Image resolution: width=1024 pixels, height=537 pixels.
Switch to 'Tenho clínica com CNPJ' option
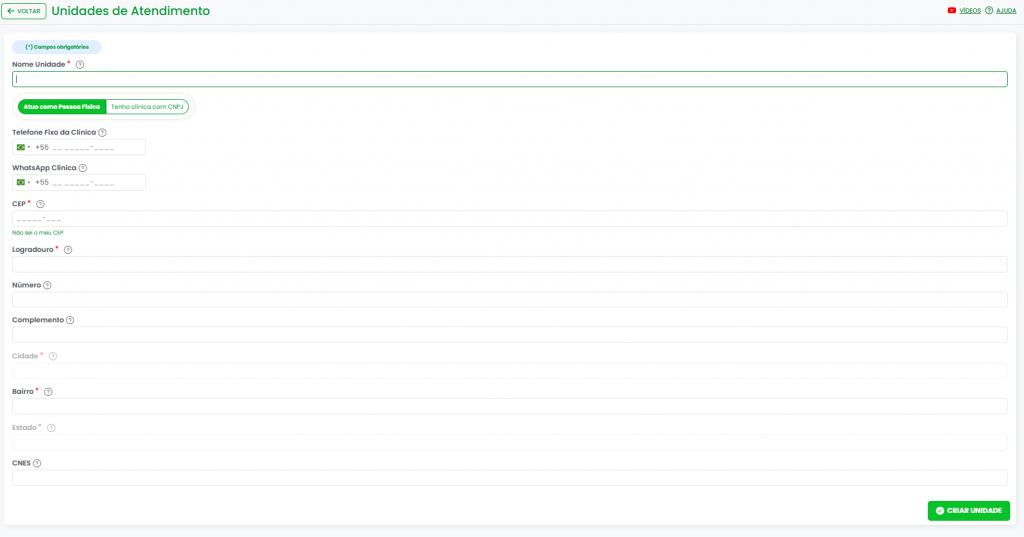(147, 106)
